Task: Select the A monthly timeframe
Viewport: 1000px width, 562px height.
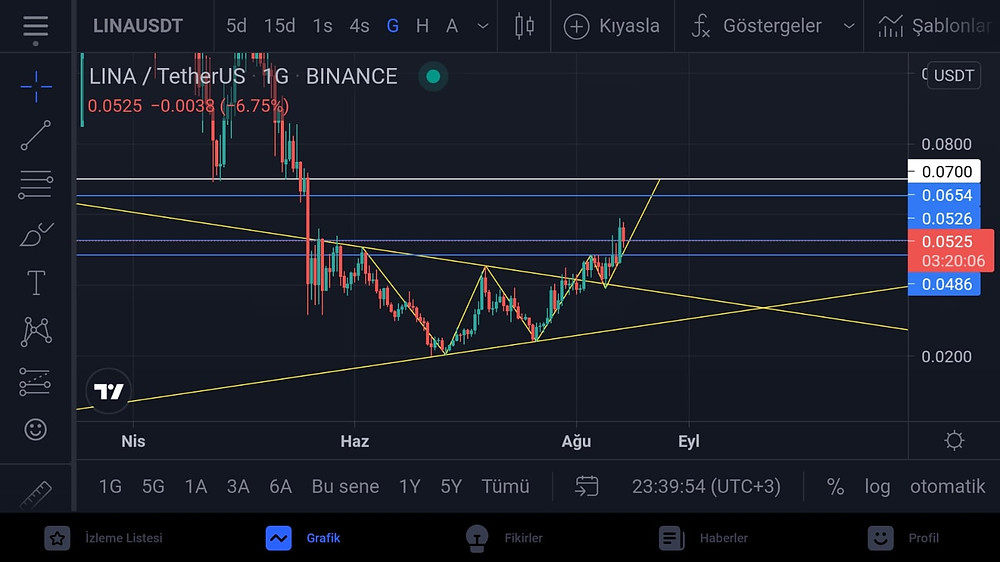Action: (x=452, y=26)
